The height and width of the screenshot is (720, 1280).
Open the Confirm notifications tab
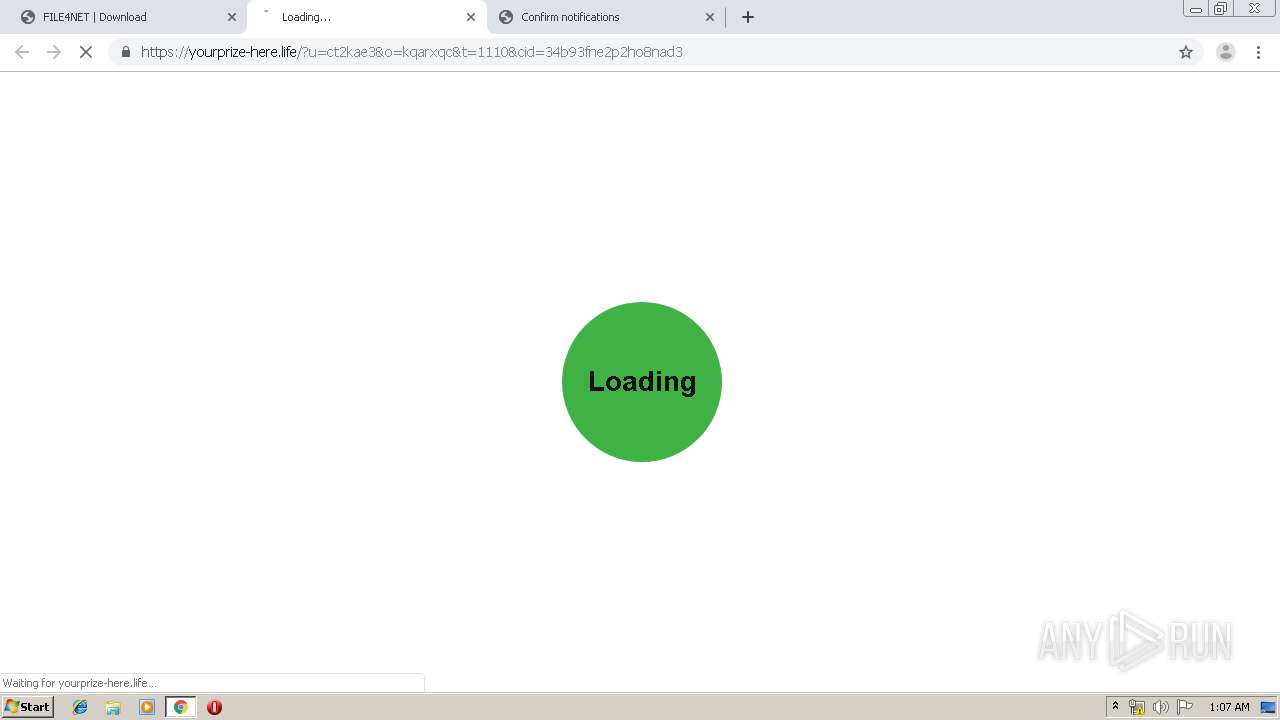coord(605,17)
